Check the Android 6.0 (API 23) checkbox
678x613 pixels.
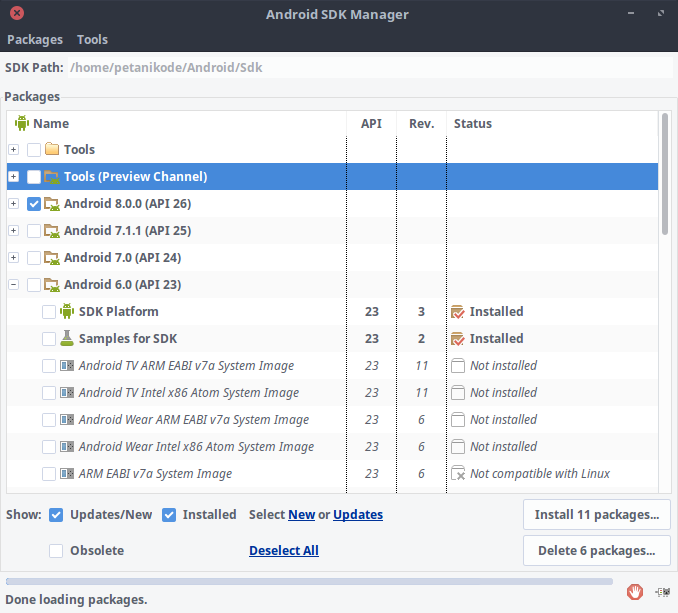click(x=34, y=284)
